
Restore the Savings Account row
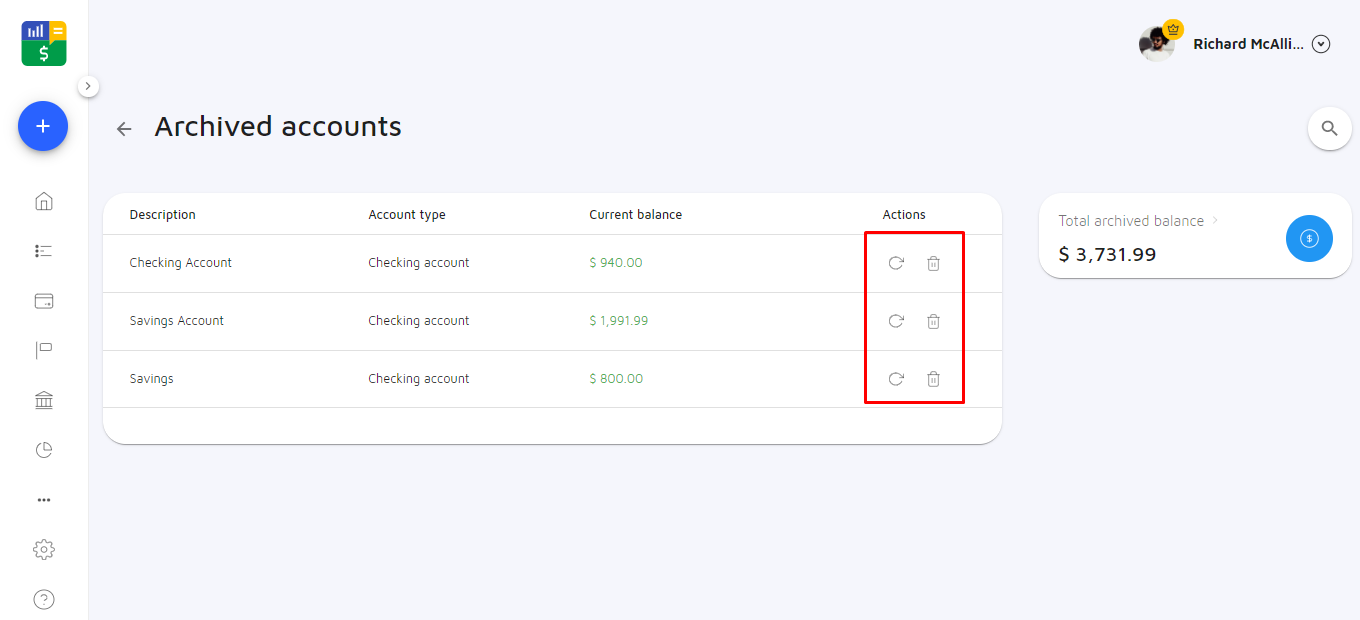896,321
